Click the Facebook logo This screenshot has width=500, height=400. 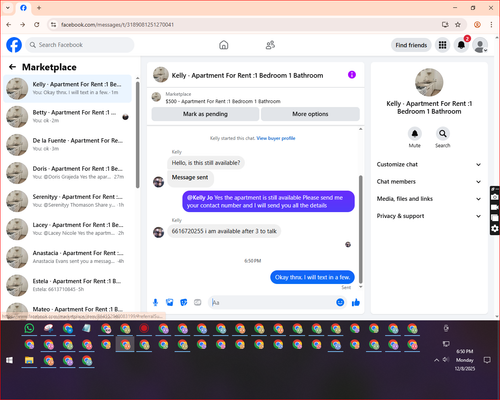(14, 45)
